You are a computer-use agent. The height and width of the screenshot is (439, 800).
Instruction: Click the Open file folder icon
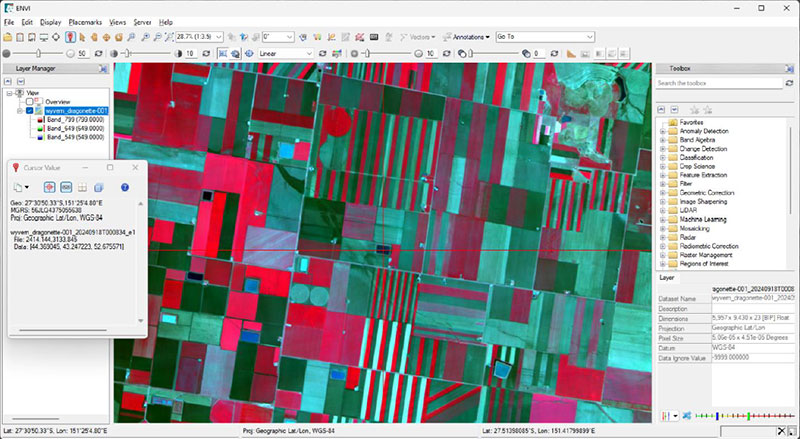(9, 37)
